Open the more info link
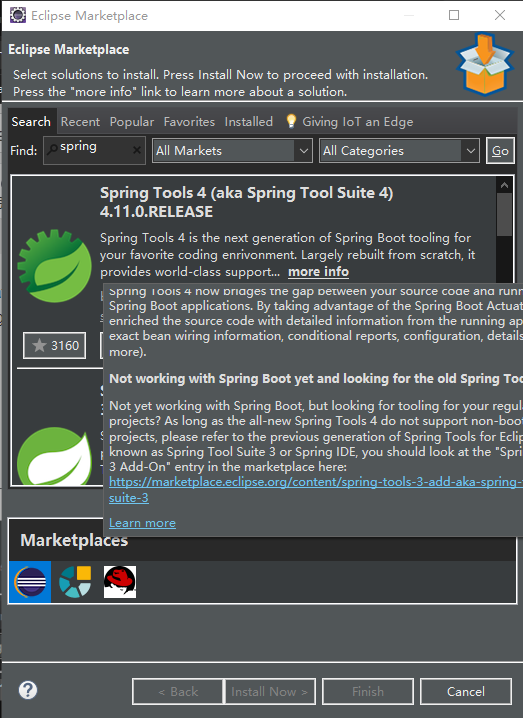Viewport: 523px width, 718px height. click(318, 272)
